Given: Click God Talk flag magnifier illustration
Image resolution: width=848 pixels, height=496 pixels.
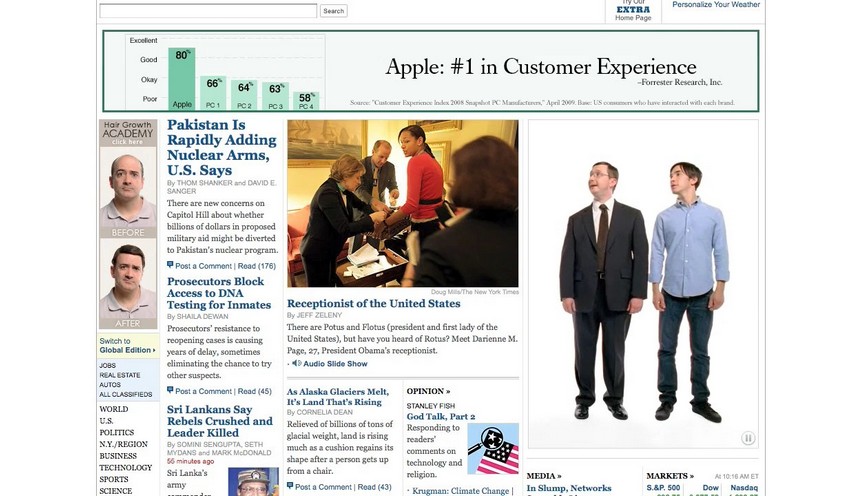Looking at the screenshot, I should pyautogui.click(x=493, y=448).
